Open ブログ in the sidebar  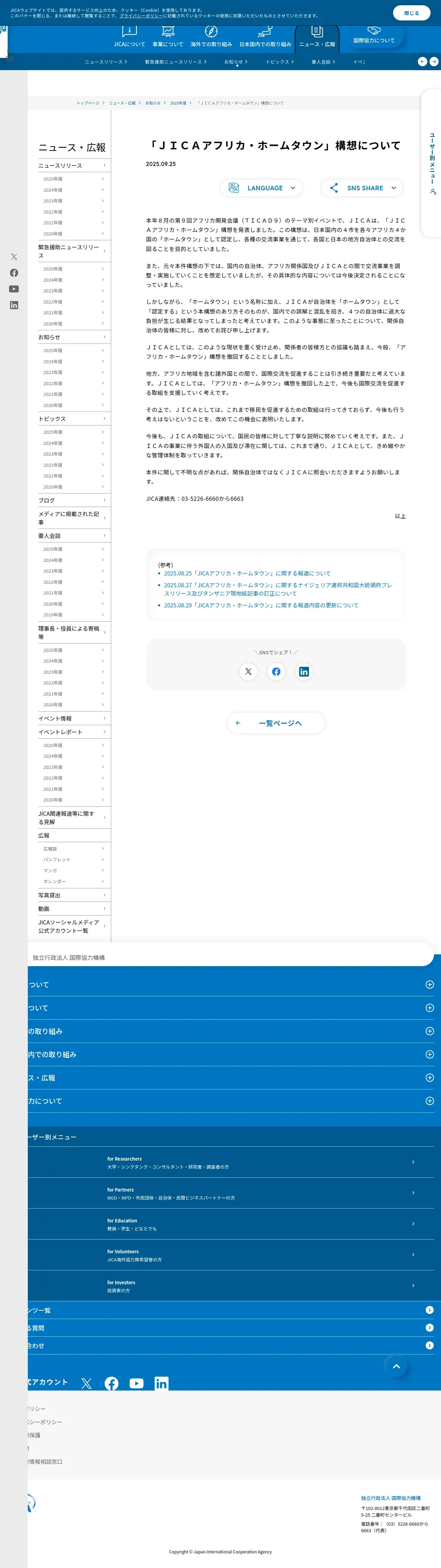(x=74, y=500)
